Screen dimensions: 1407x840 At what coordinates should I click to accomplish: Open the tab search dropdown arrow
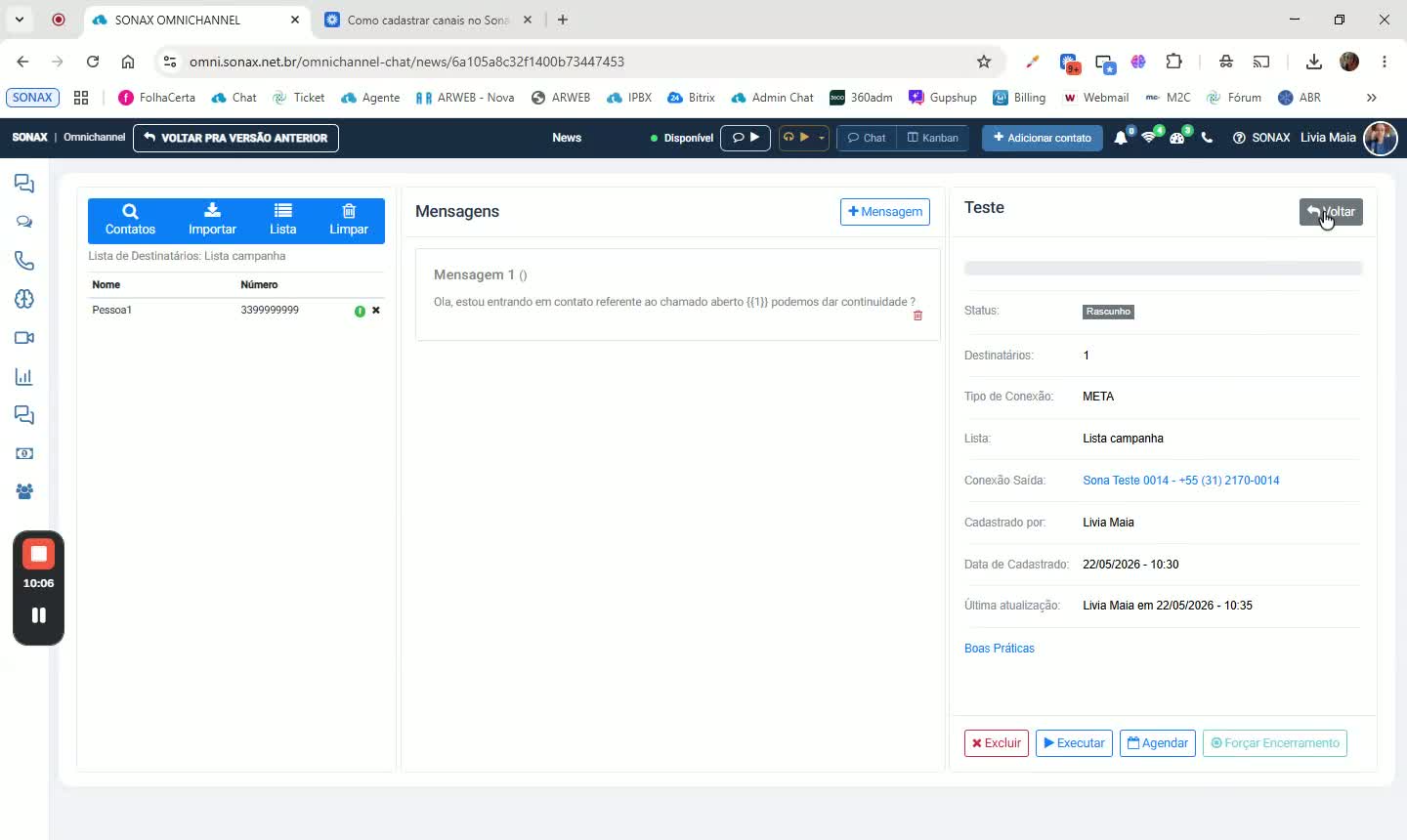[19, 20]
